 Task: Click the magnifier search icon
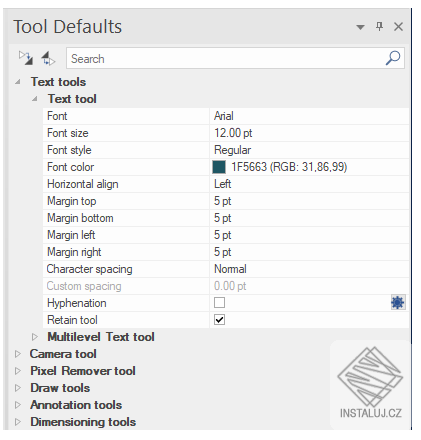393,58
